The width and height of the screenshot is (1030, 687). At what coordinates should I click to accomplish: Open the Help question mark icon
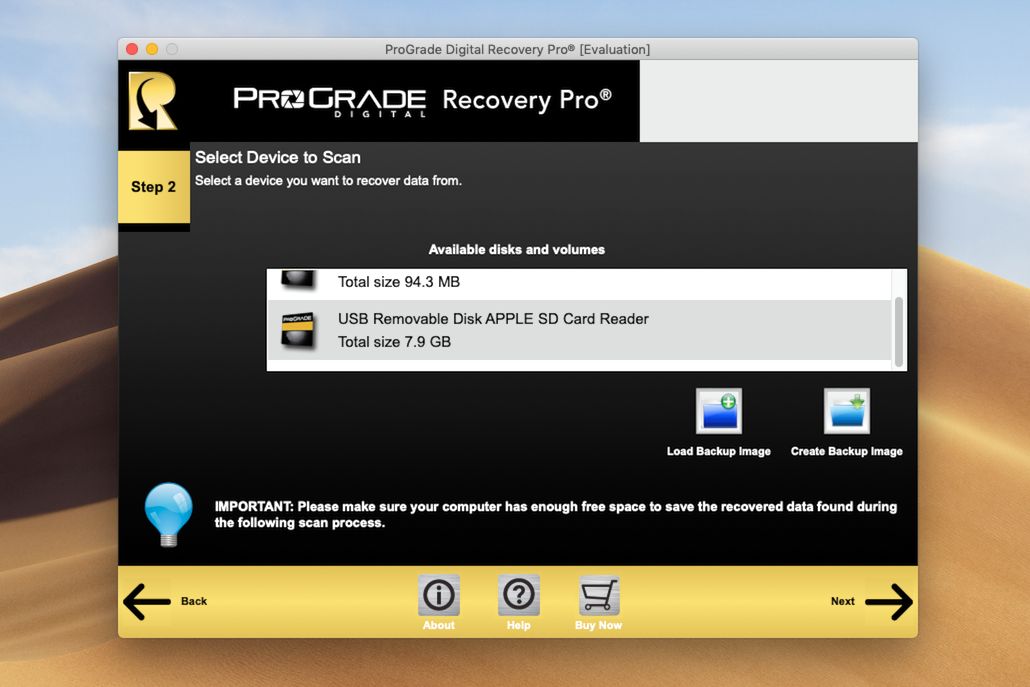click(x=518, y=595)
